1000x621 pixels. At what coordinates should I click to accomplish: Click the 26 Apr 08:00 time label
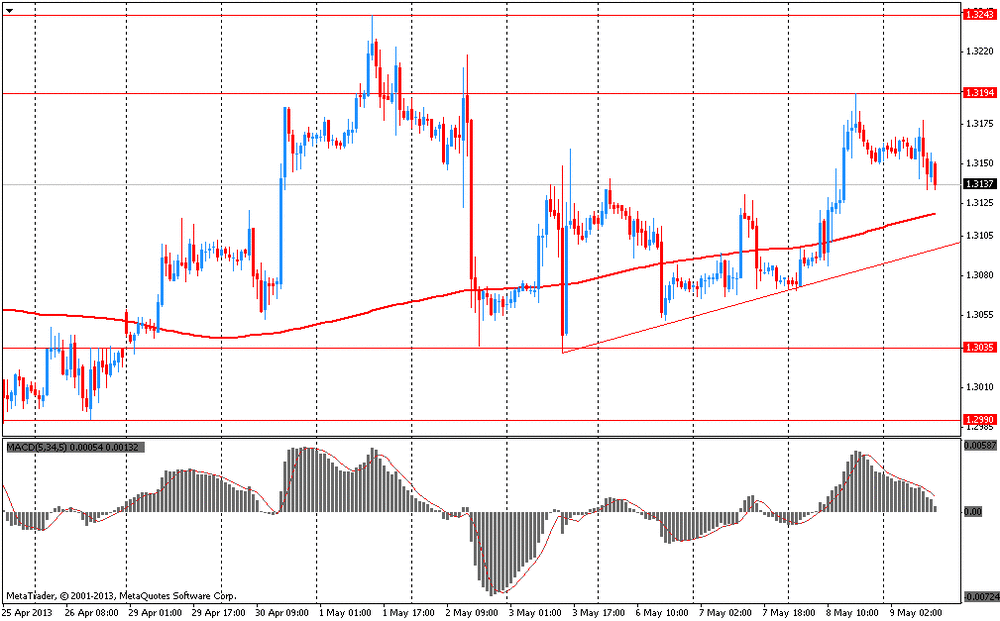(x=92, y=613)
